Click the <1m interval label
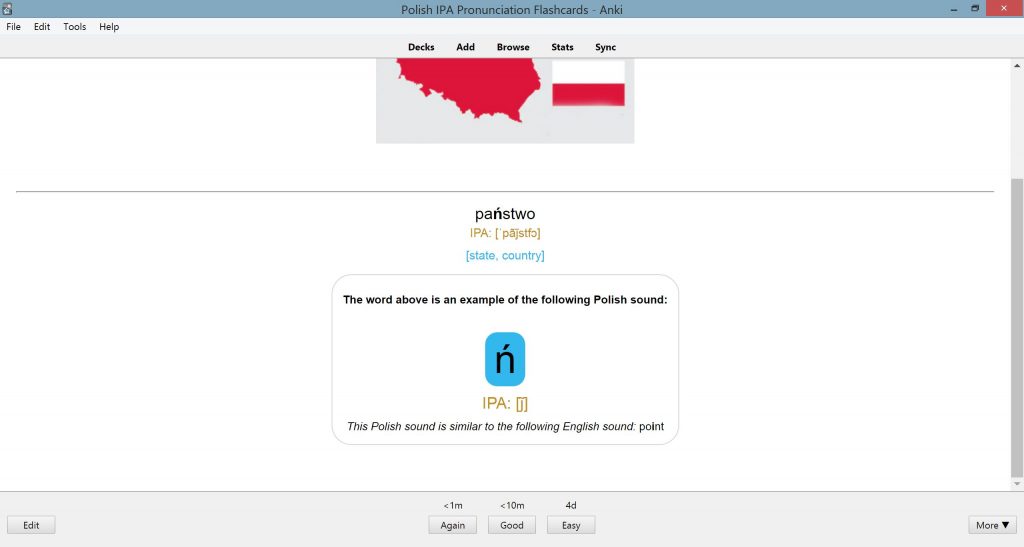1024x547 pixels. [453, 505]
